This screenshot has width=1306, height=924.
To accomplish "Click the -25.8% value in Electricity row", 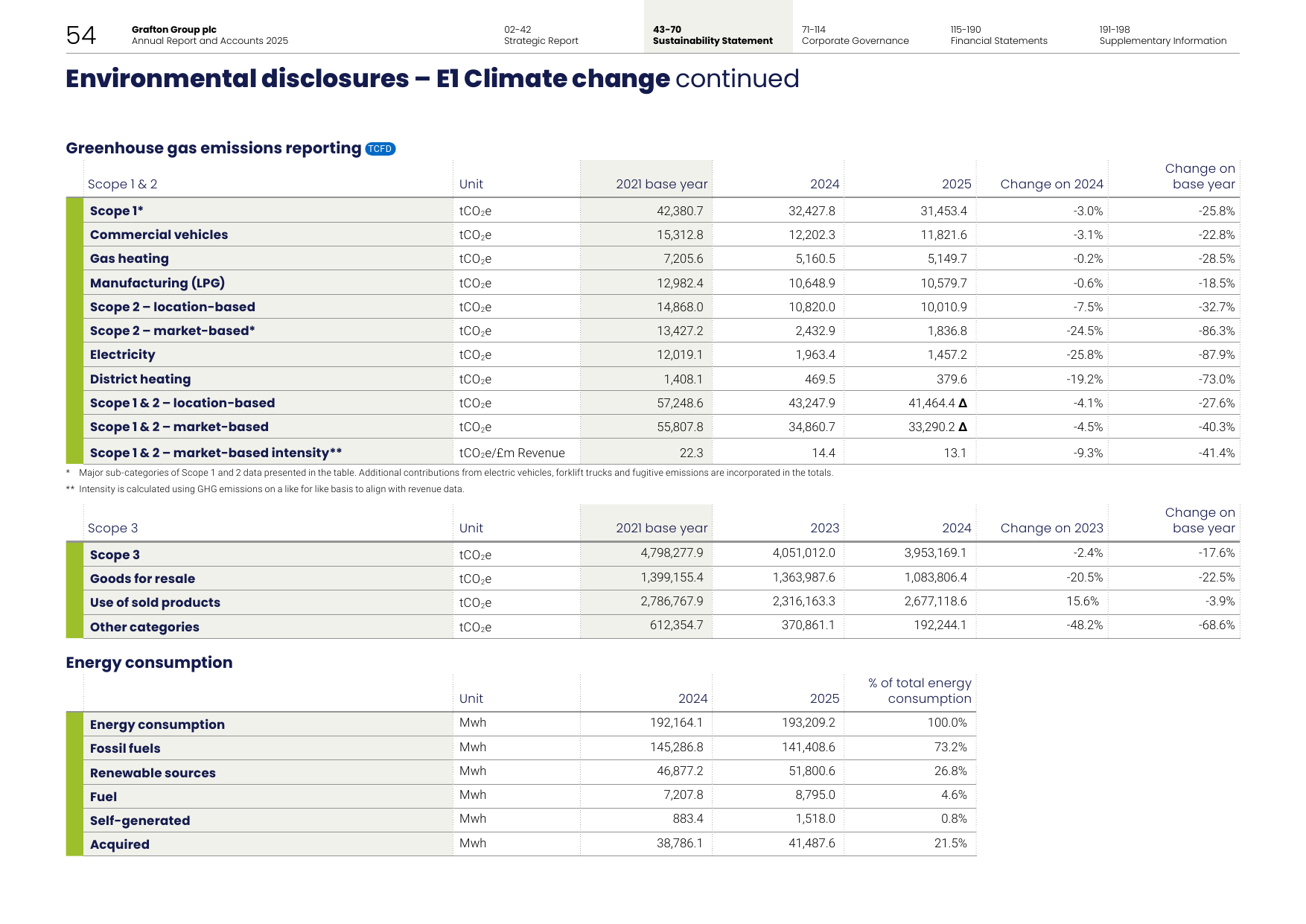I will click(x=1084, y=354).
